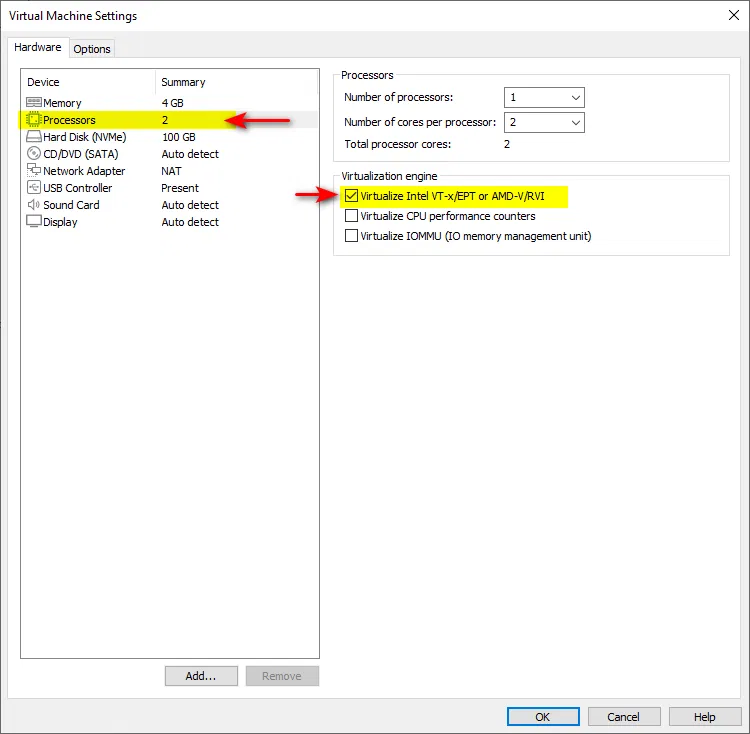Open Help for the dialog

705,716
